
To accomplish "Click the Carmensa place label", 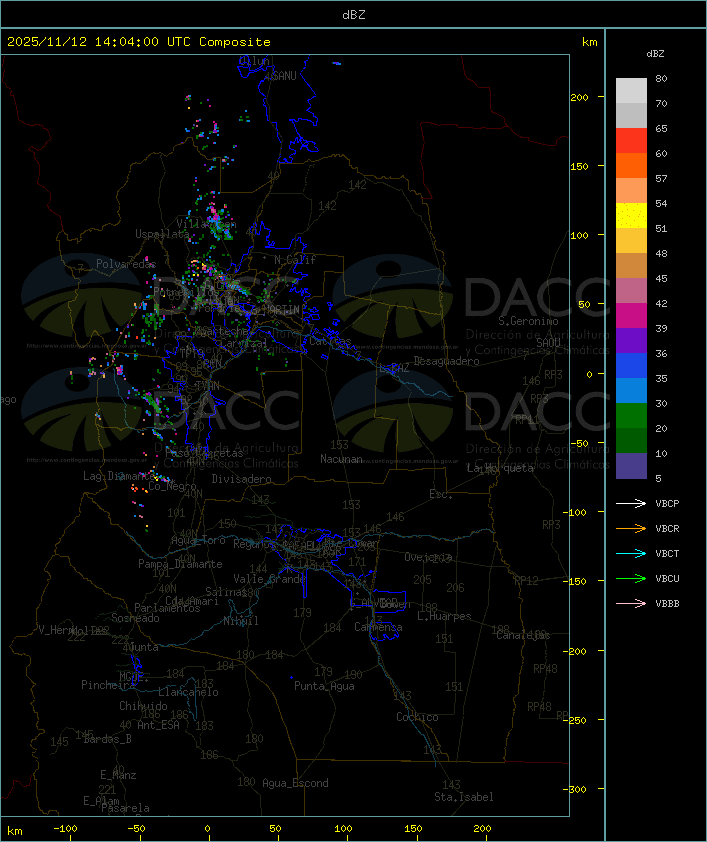I will point(378,627).
